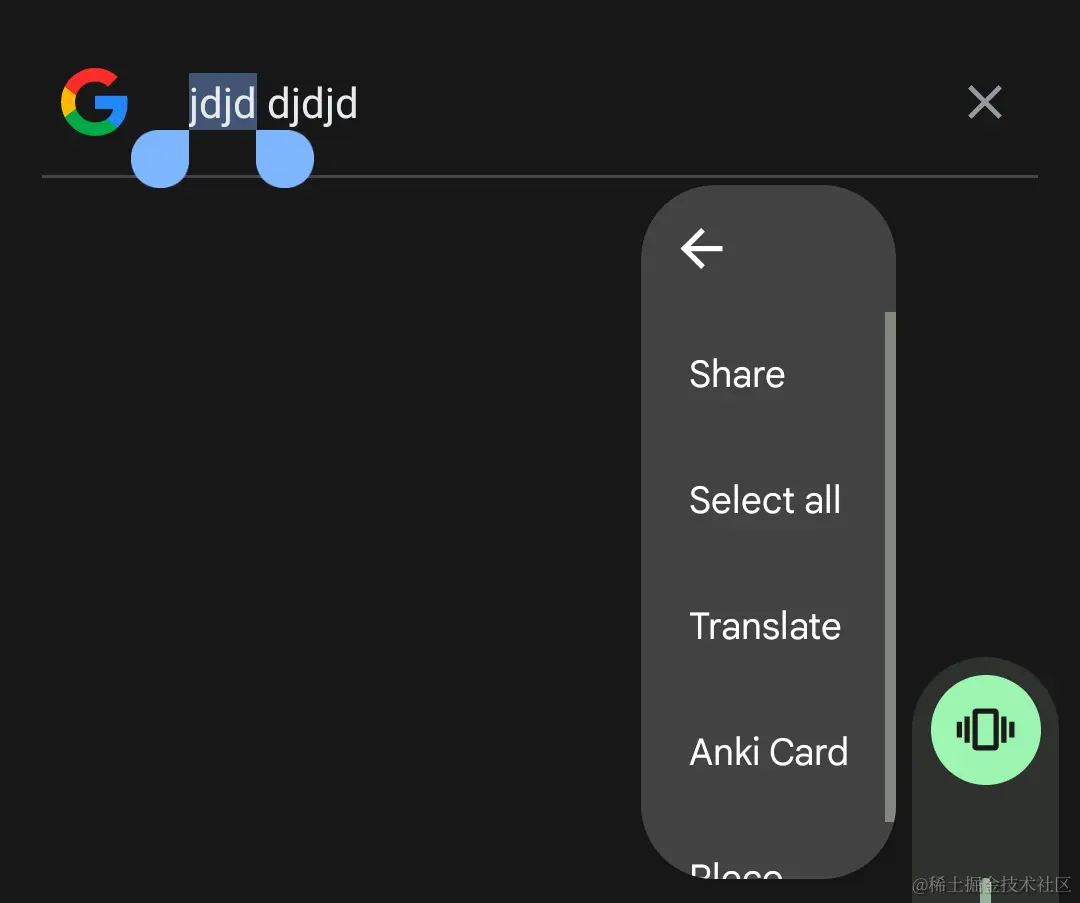Screen dimensions: 1080x903
Task: Dismiss the search overlay via the close icon
Action: click(985, 102)
